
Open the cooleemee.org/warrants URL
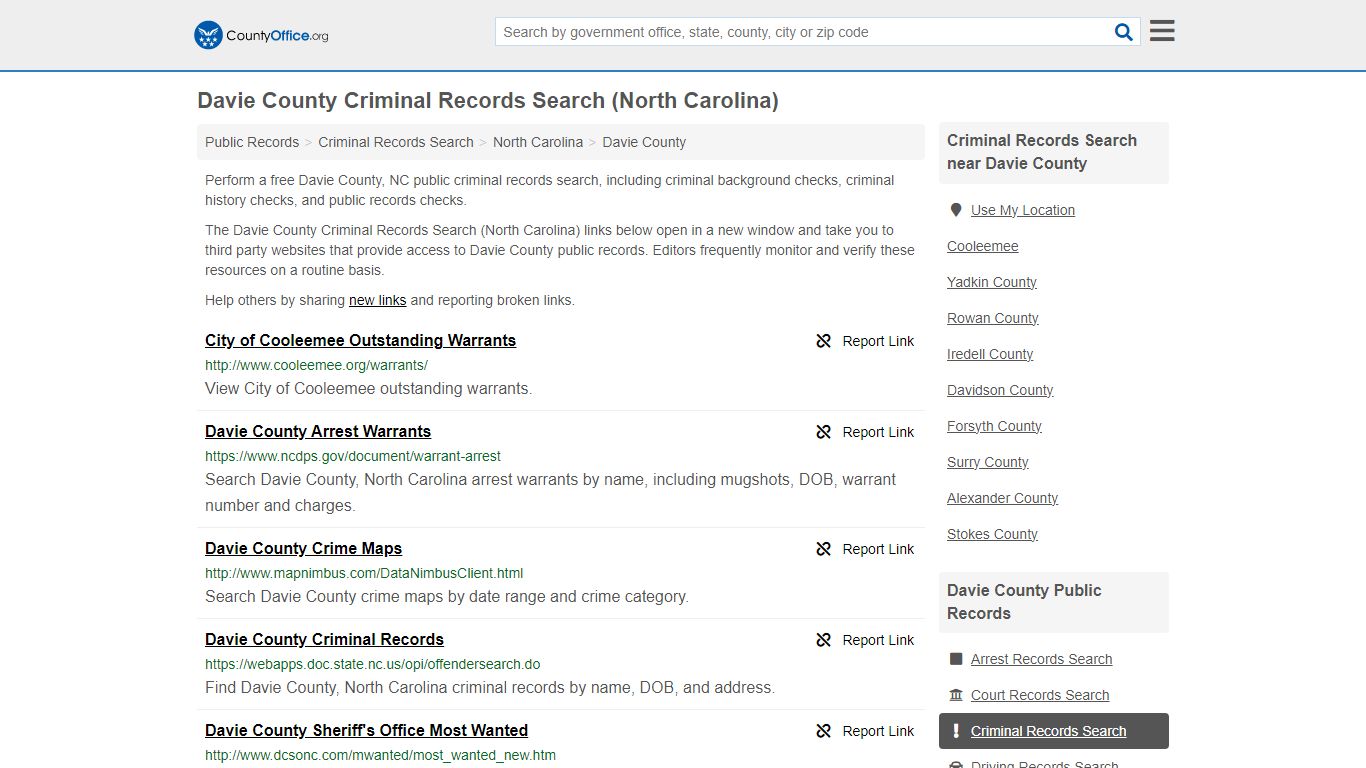pyautogui.click(x=316, y=365)
